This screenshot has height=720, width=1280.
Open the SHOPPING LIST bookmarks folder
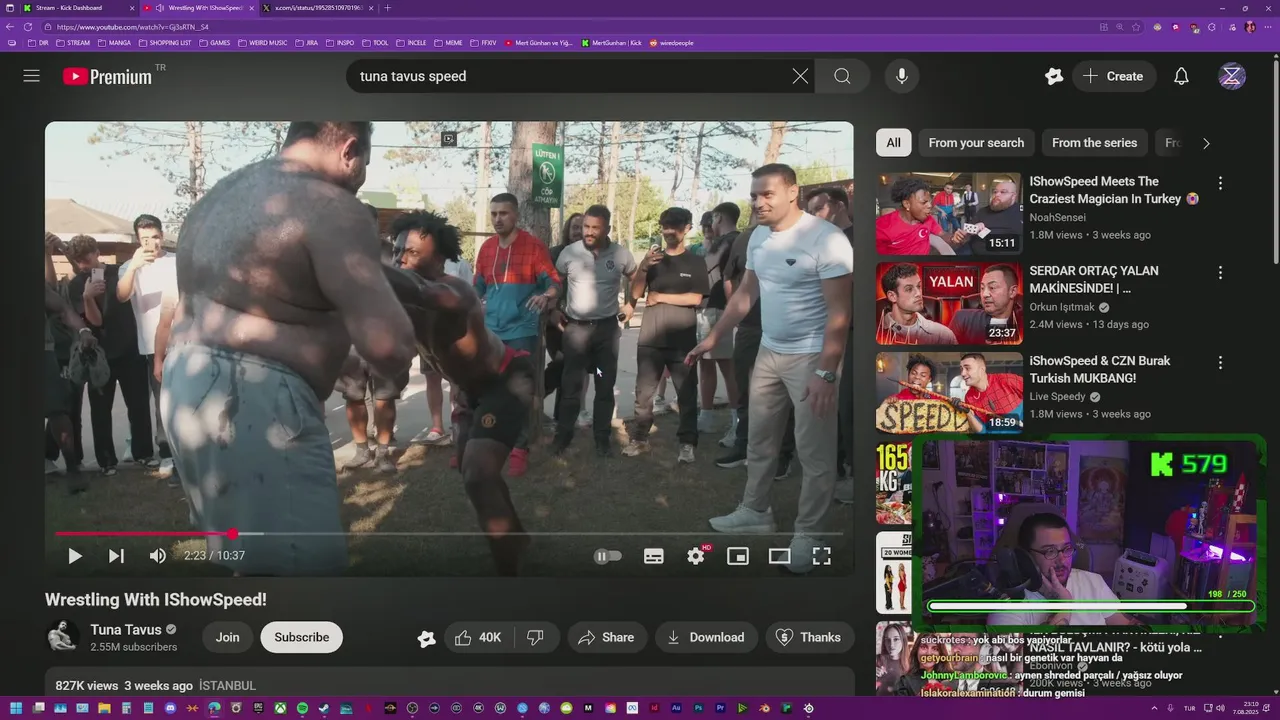(165, 43)
